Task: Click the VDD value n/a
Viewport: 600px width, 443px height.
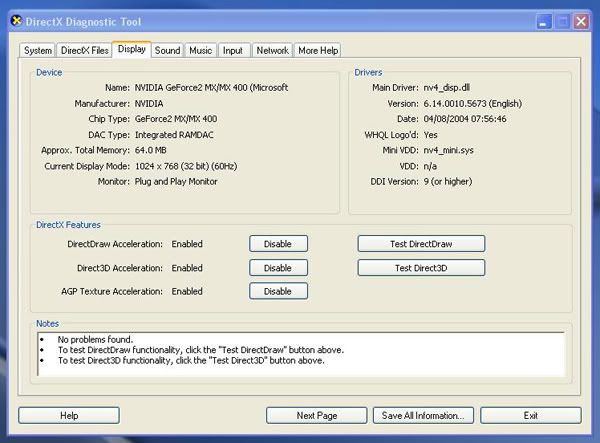Action: [x=430, y=166]
